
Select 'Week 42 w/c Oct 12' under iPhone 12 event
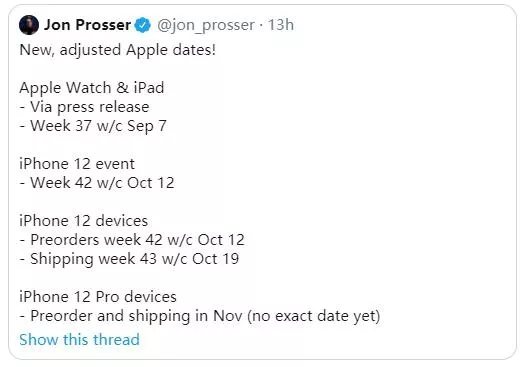click(x=97, y=183)
